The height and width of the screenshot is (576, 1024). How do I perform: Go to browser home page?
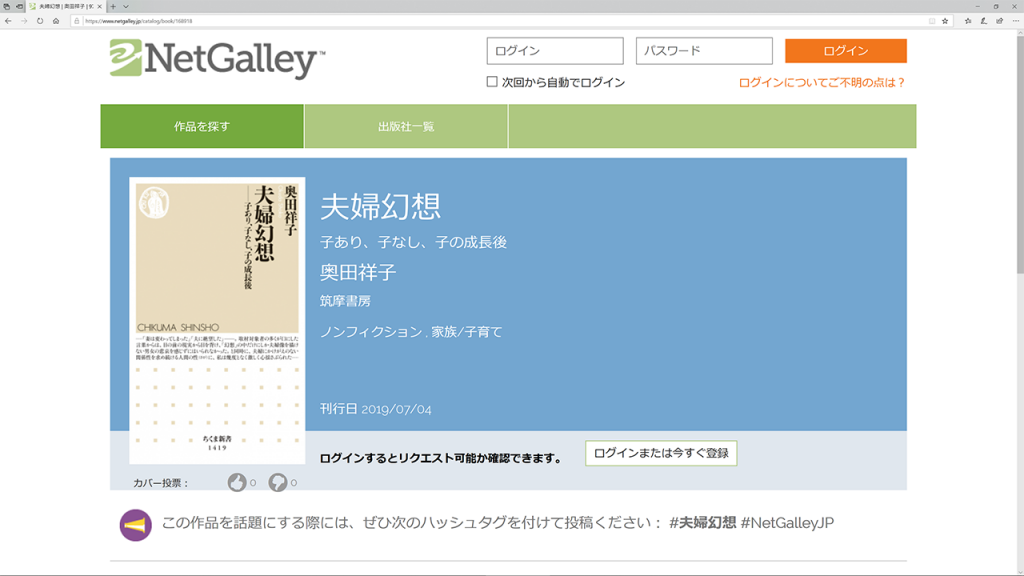pos(56,20)
